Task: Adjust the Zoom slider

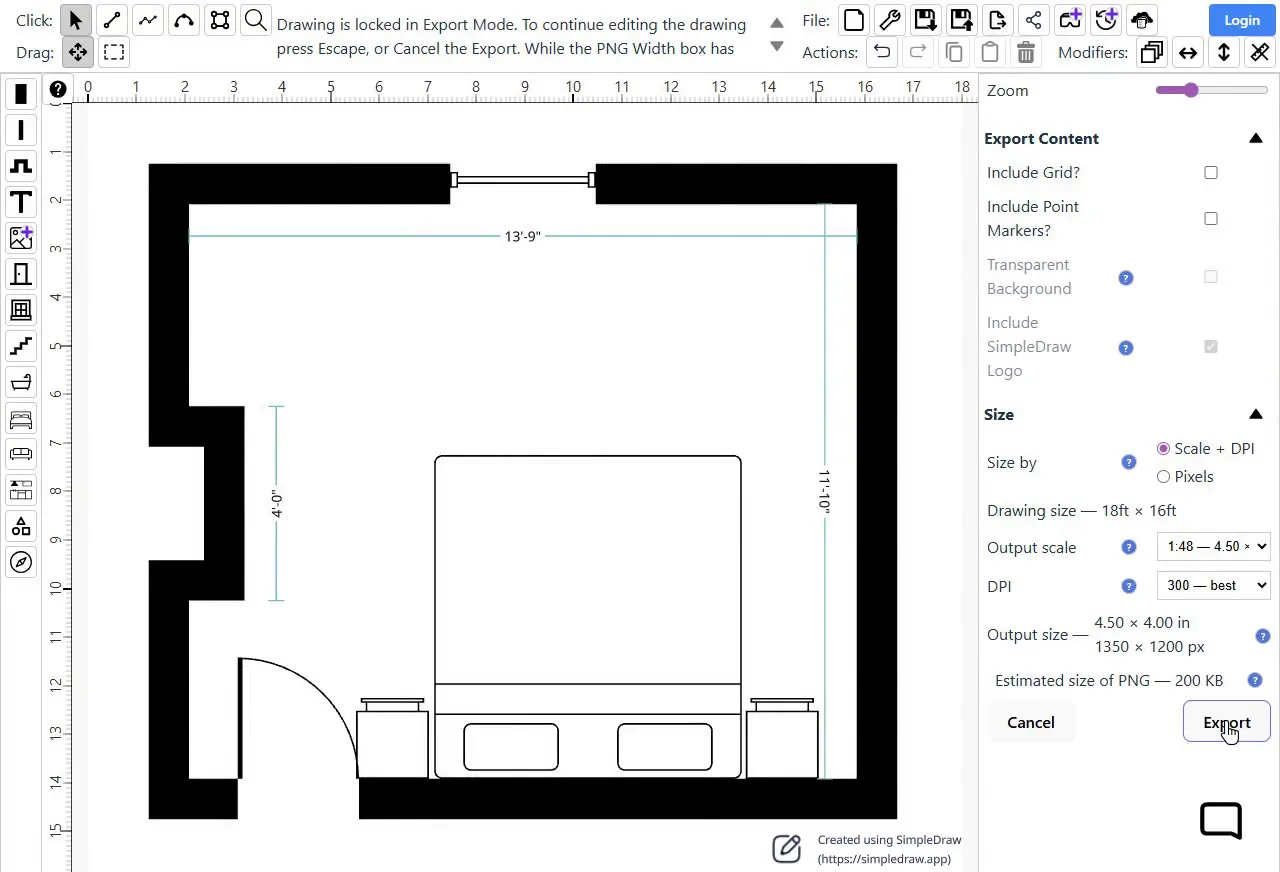Action: pos(1212,90)
